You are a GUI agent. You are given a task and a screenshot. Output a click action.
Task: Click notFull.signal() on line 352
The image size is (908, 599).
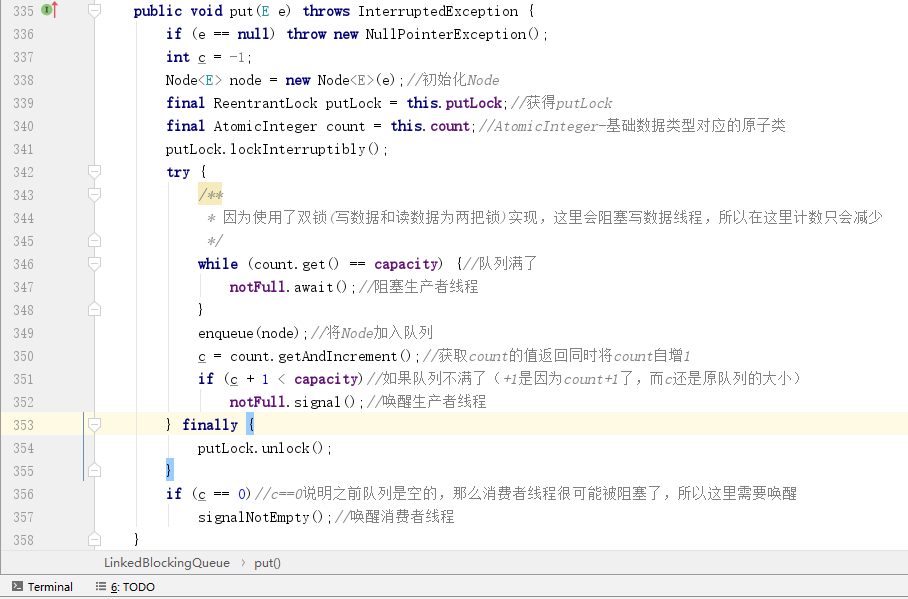[x=292, y=401]
